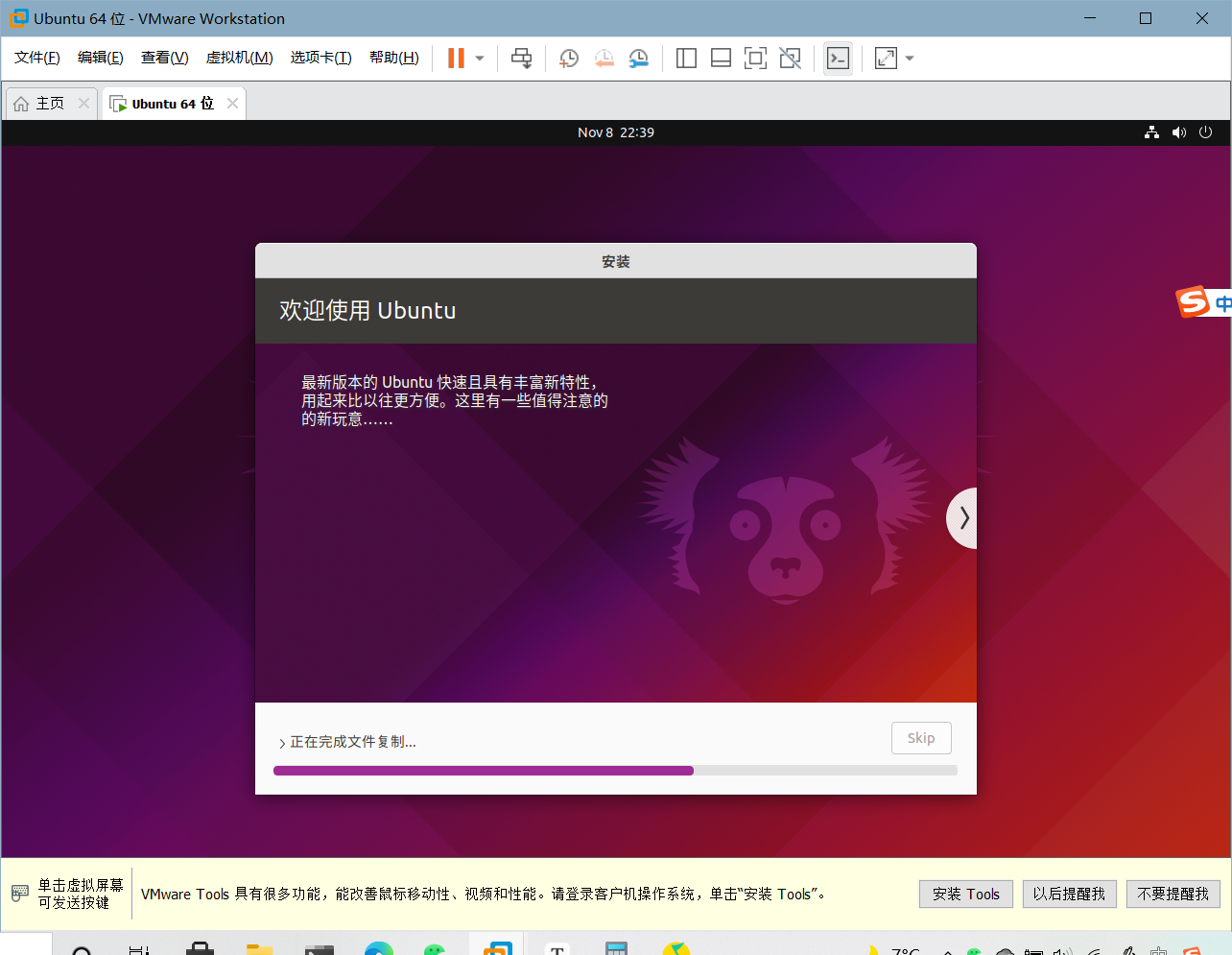1232x955 pixels.
Task: Toggle the thumbnail bar icon
Action: (721, 59)
